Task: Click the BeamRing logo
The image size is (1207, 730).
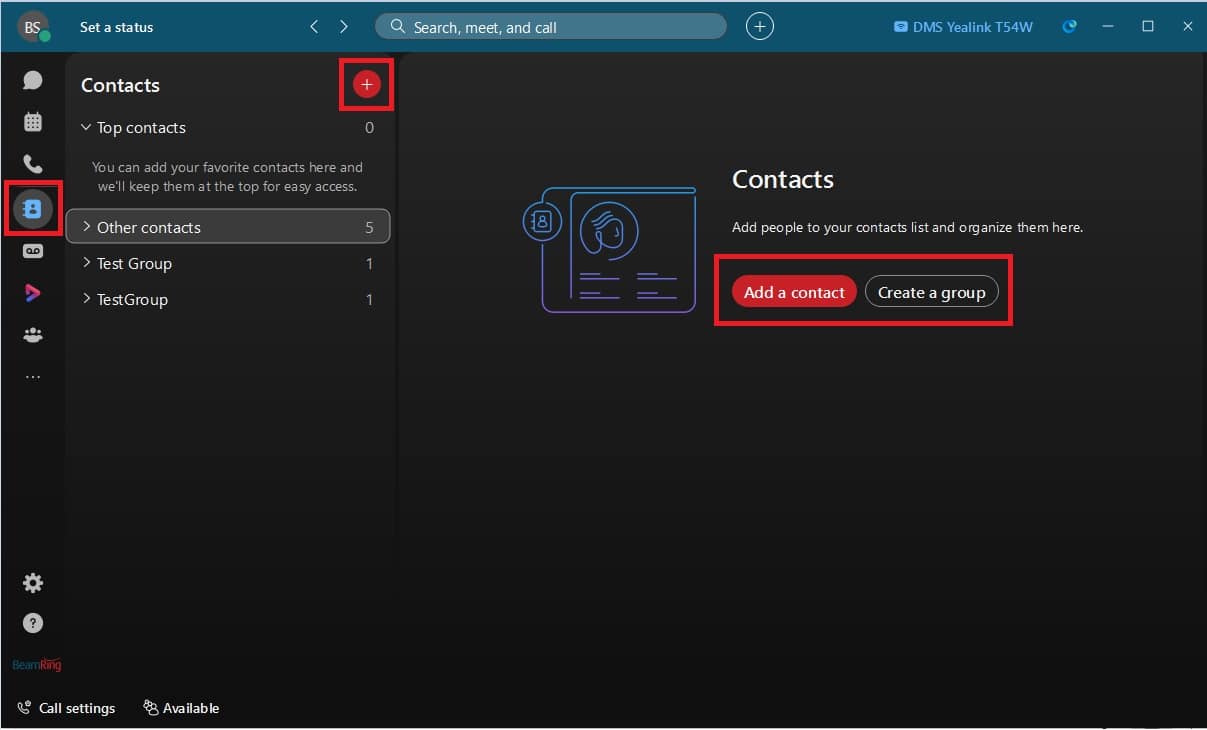Action: (x=37, y=665)
